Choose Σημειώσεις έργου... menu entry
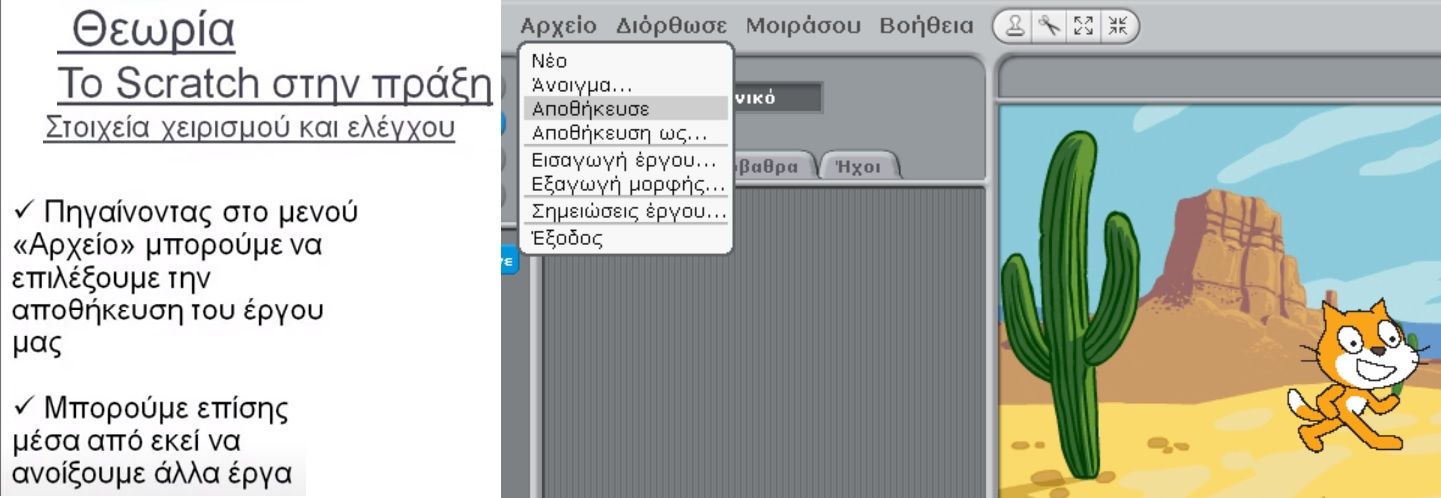Screen dimensions: 1441x498 click(x=627, y=211)
